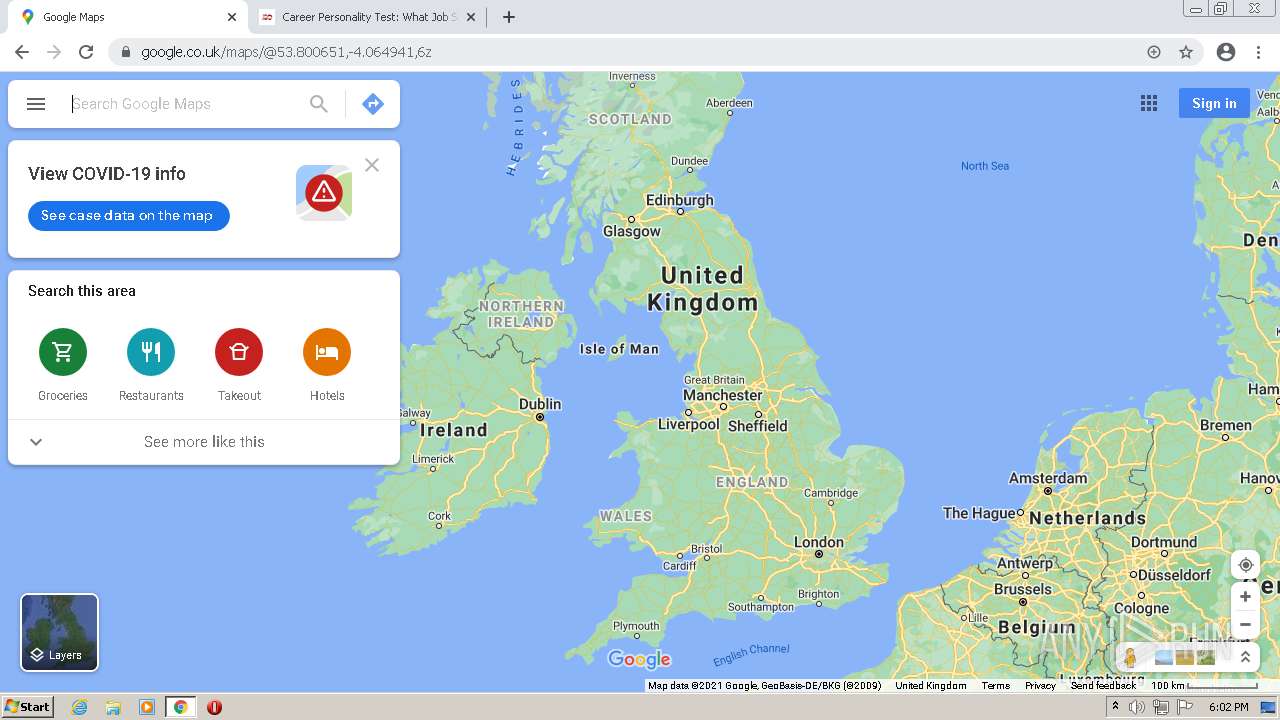The image size is (1280, 720).
Task: Reload the current page
Action: [86, 52]
